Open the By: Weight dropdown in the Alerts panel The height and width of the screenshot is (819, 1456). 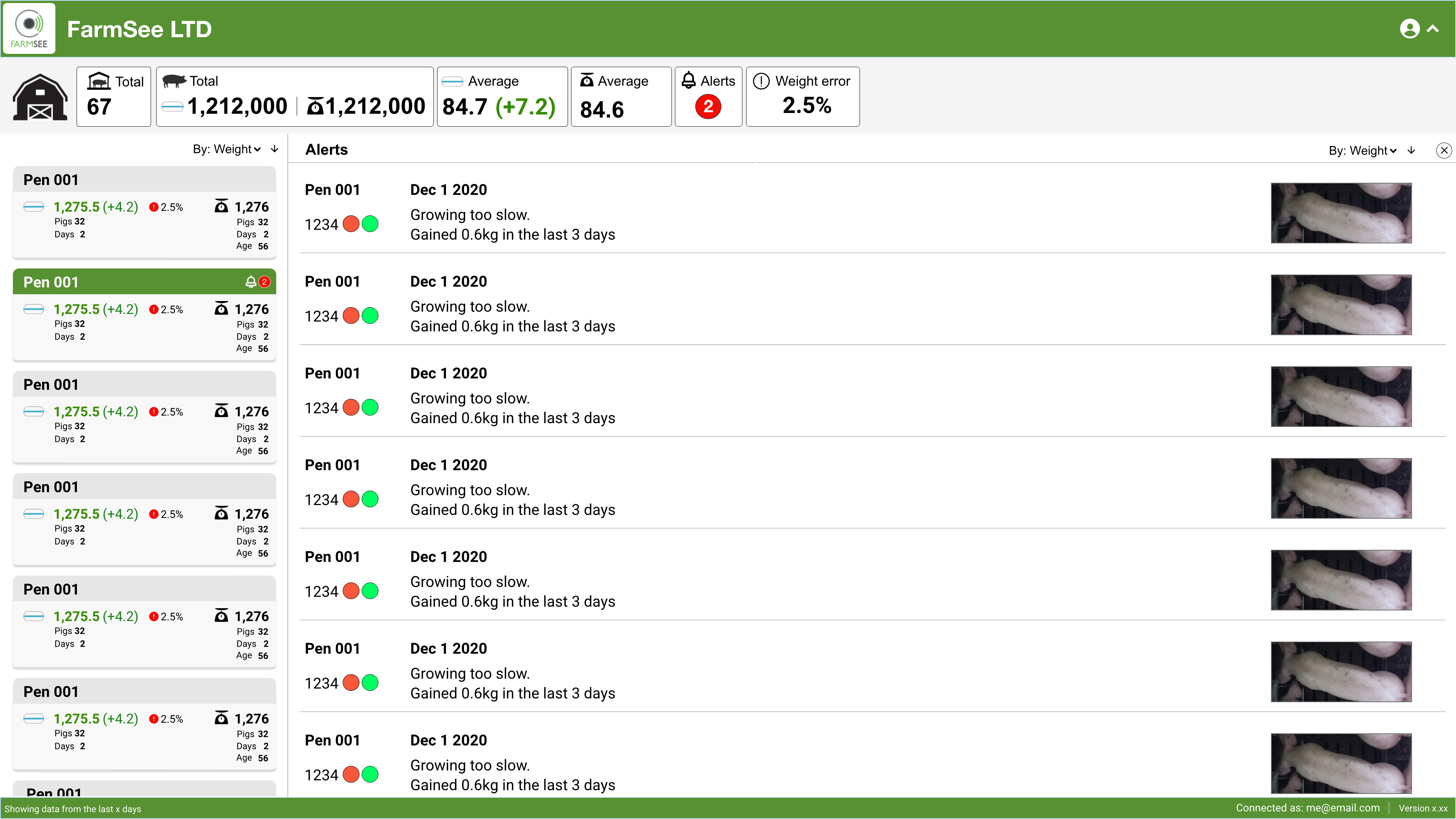tap(1363, 151)
